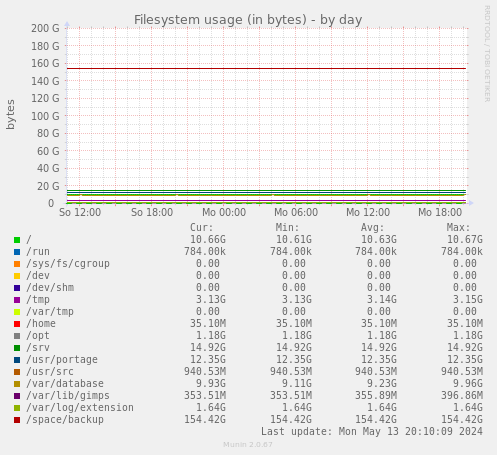The height and width of the screenshot is (455, 497).
Task: Click the brown swatch for /usr/src
Action: click(x=17, y=372)
